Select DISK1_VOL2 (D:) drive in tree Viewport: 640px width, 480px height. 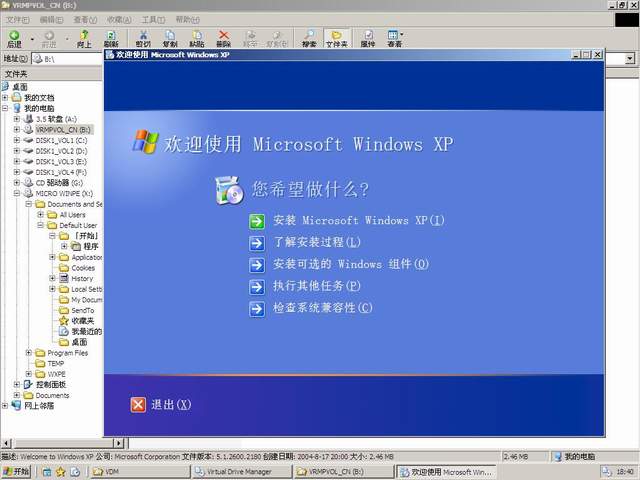(61, 151)
